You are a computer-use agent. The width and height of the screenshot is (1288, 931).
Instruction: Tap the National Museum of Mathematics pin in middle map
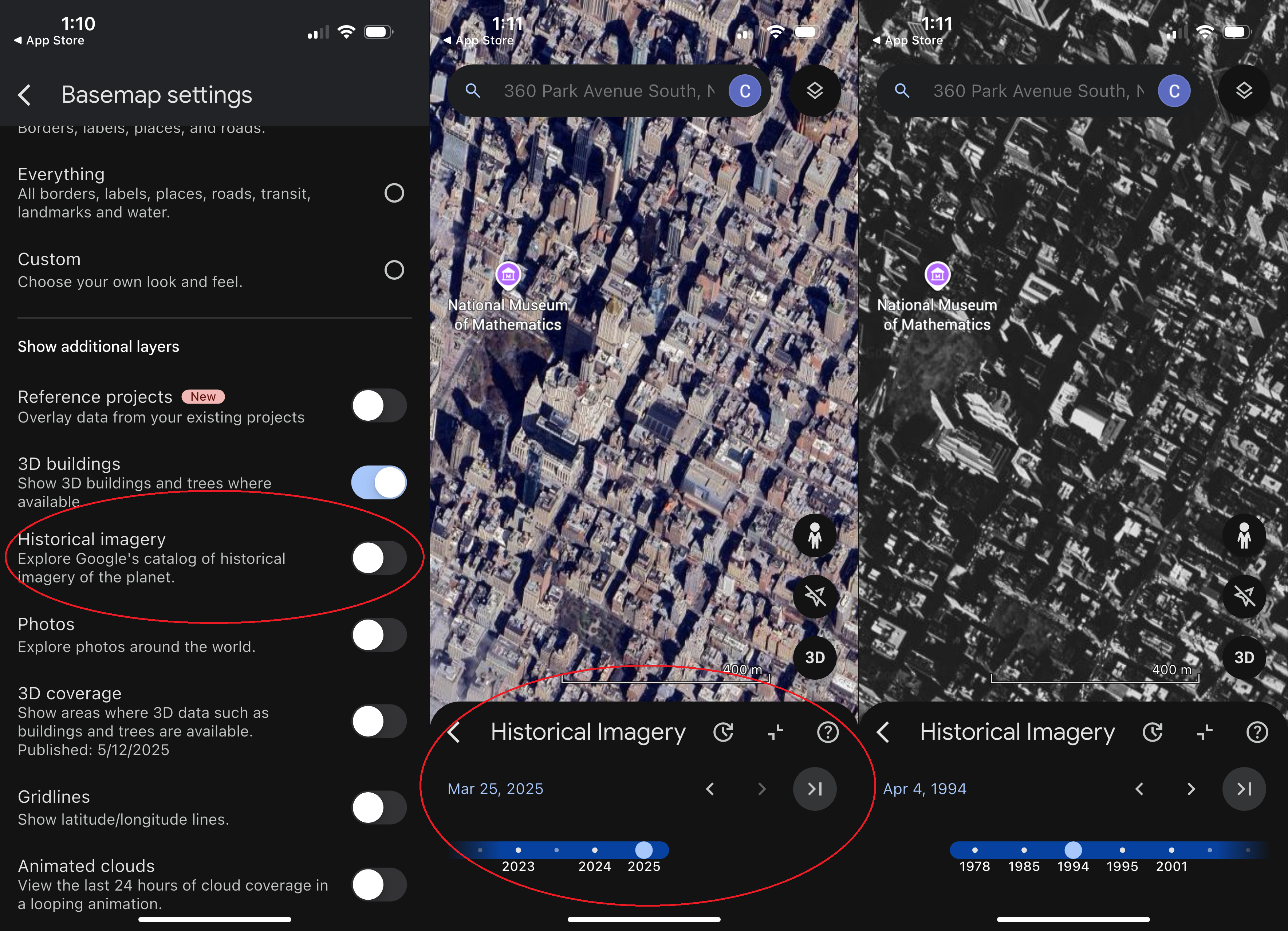click(508, 275)
